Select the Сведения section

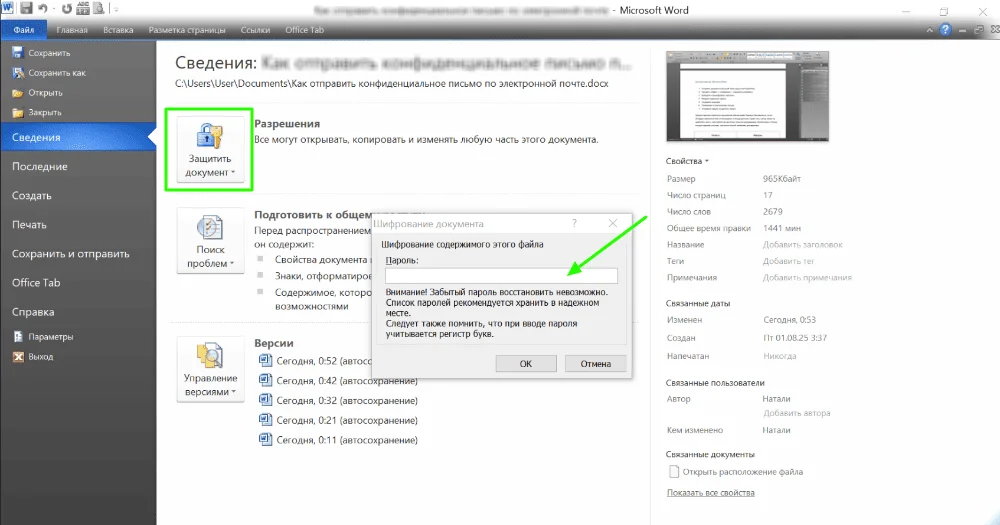77,137
